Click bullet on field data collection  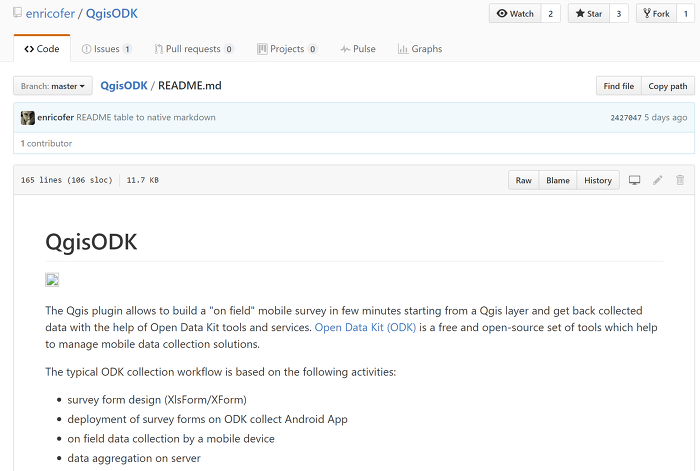click(x=171, y=439)
